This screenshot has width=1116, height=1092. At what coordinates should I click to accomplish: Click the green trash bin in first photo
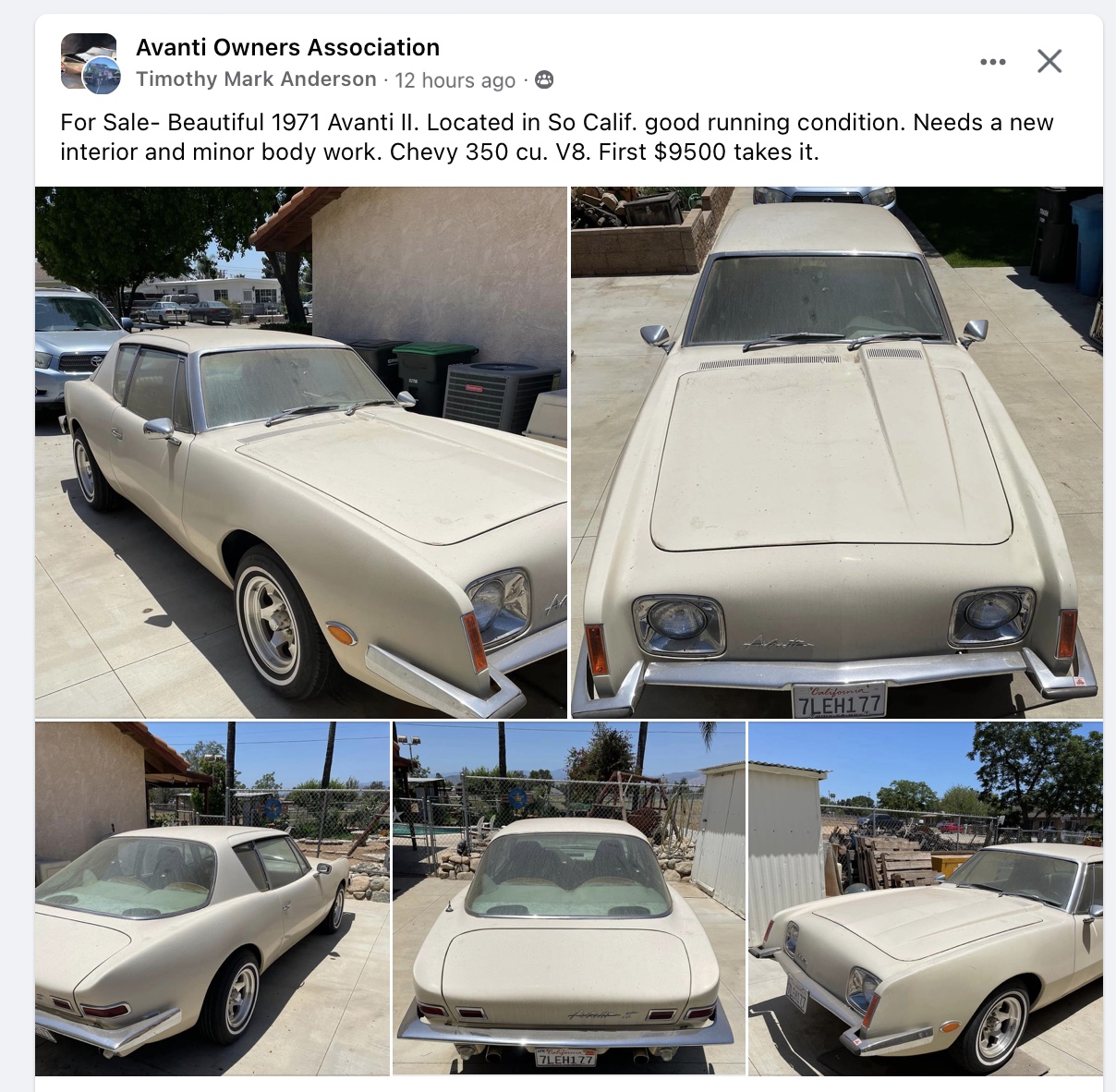point(434,377)
